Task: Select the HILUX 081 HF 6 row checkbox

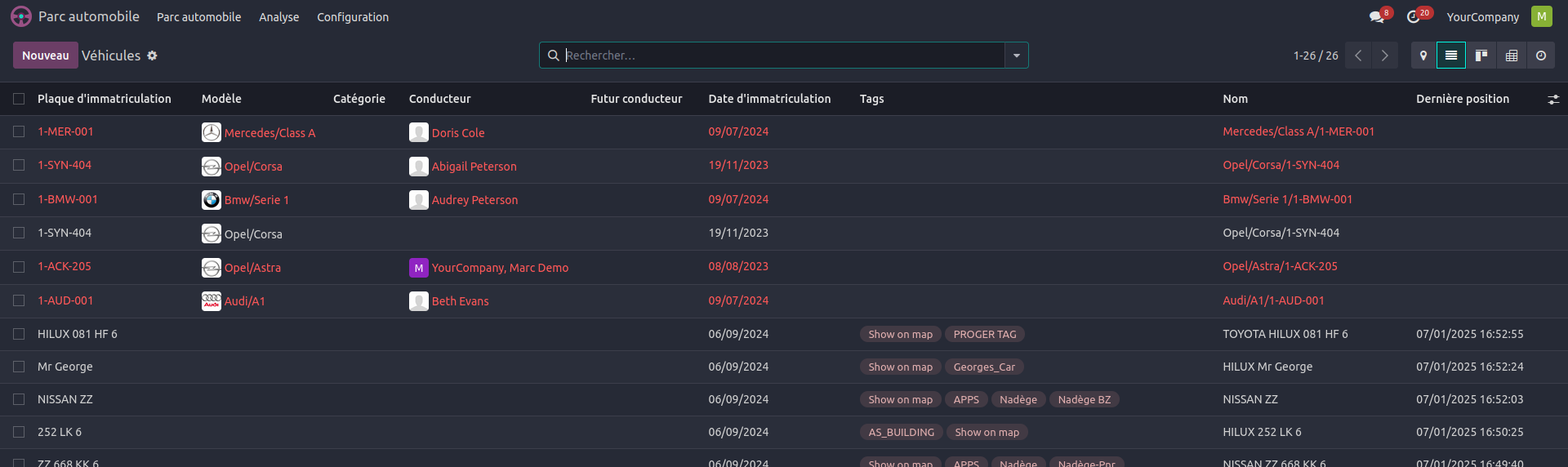Action: (x=19, y=334)
